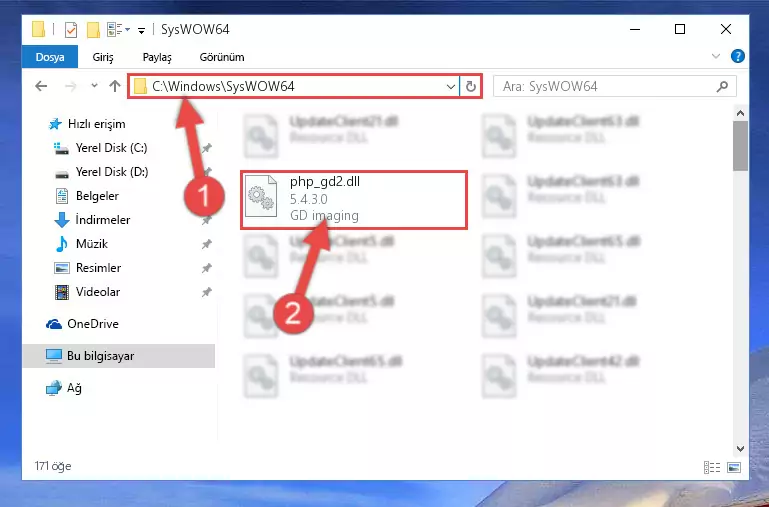The width and height of the screenshot is (769, 507).
Task: Maximize the SysWOW64 window
Action: click(680, 29)
